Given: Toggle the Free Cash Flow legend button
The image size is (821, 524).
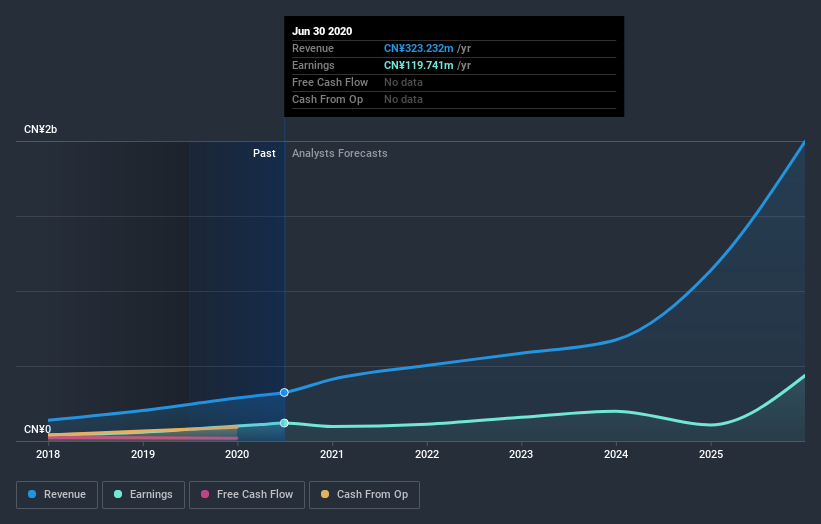Looking at the screenshot, I should 247,495.
